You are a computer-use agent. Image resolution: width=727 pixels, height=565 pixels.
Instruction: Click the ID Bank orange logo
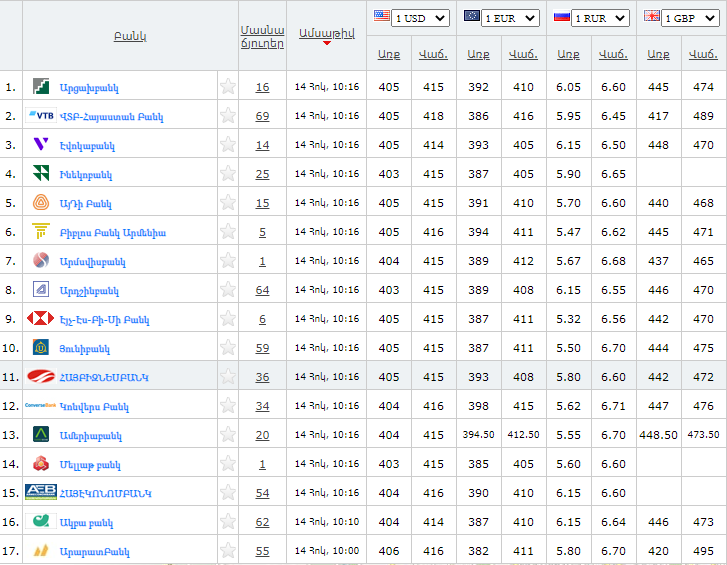(41, 203)
